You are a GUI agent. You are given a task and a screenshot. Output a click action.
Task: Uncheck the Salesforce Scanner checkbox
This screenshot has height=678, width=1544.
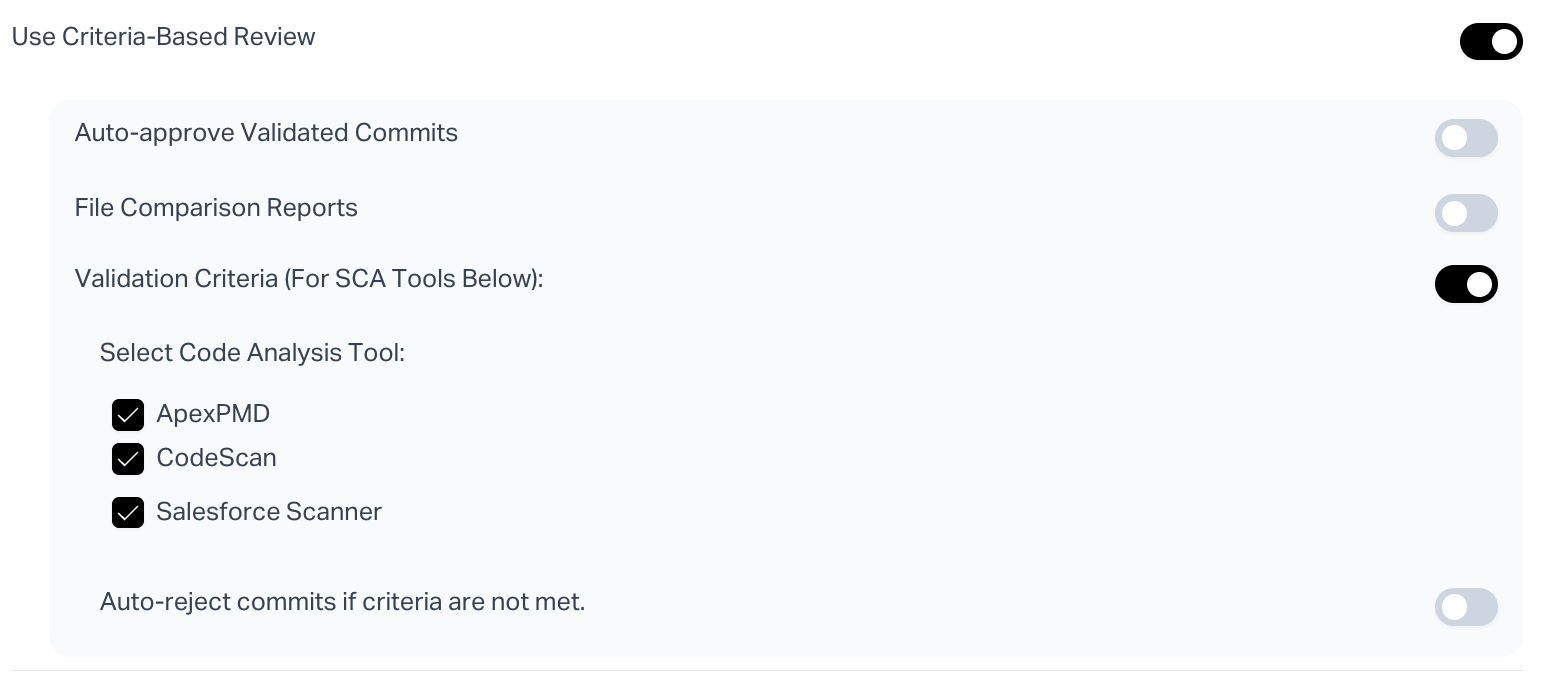tap(128, 513)
